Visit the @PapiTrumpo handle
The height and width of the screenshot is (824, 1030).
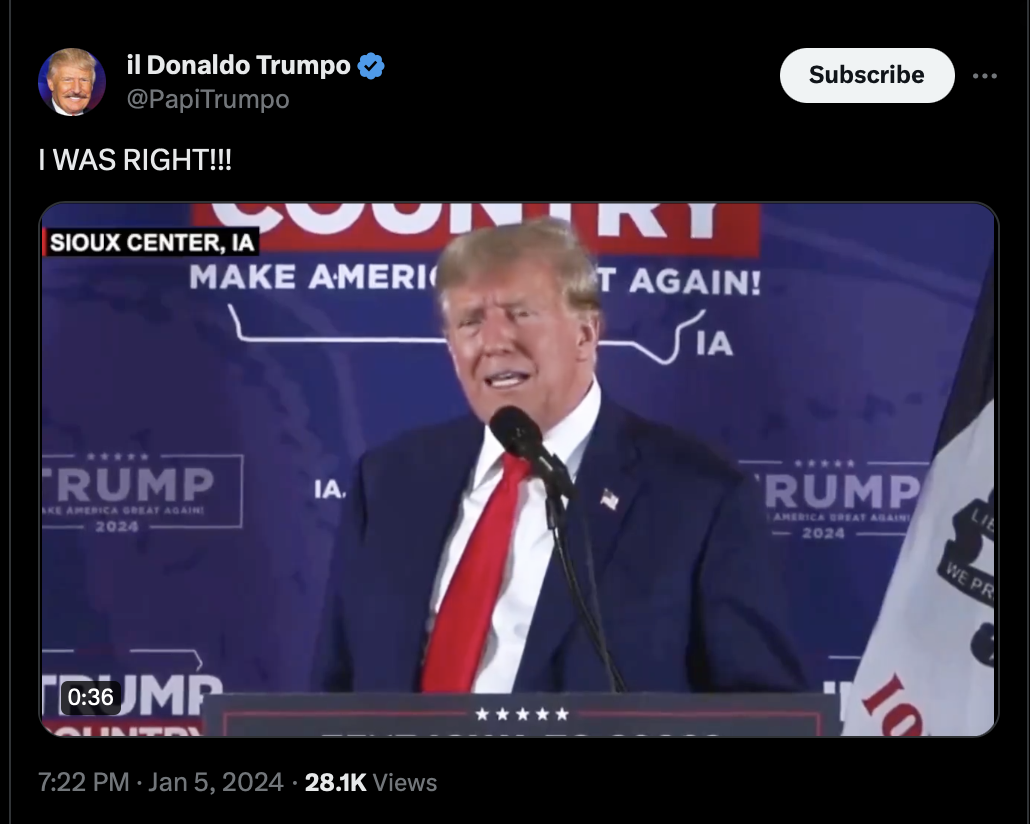(x=208, y=99)
